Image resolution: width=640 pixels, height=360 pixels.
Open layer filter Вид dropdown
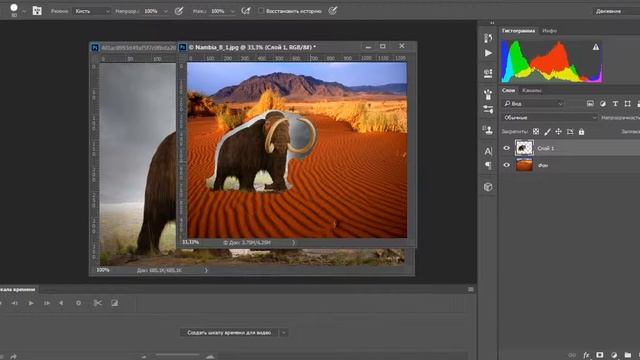(x=533, y=104)
